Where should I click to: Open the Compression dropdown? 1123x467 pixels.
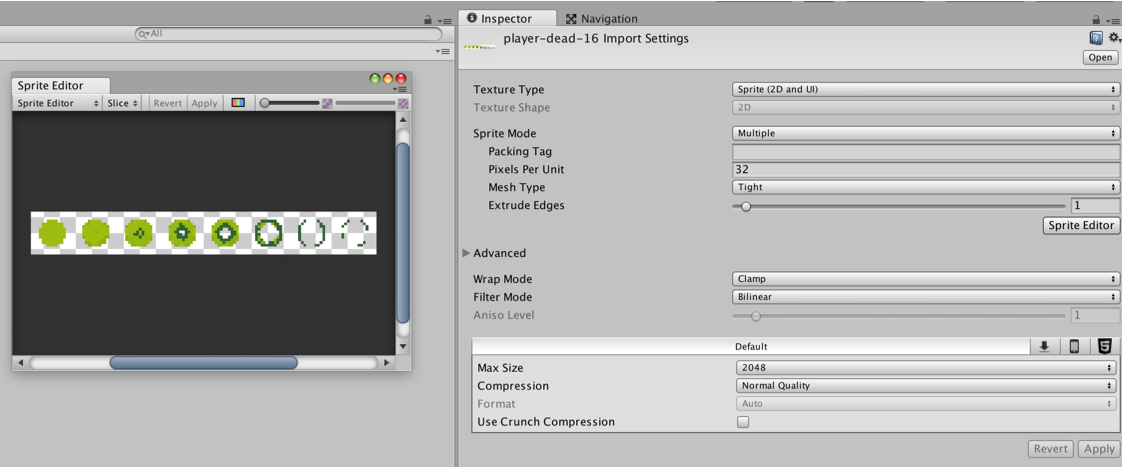pos(925,385)
